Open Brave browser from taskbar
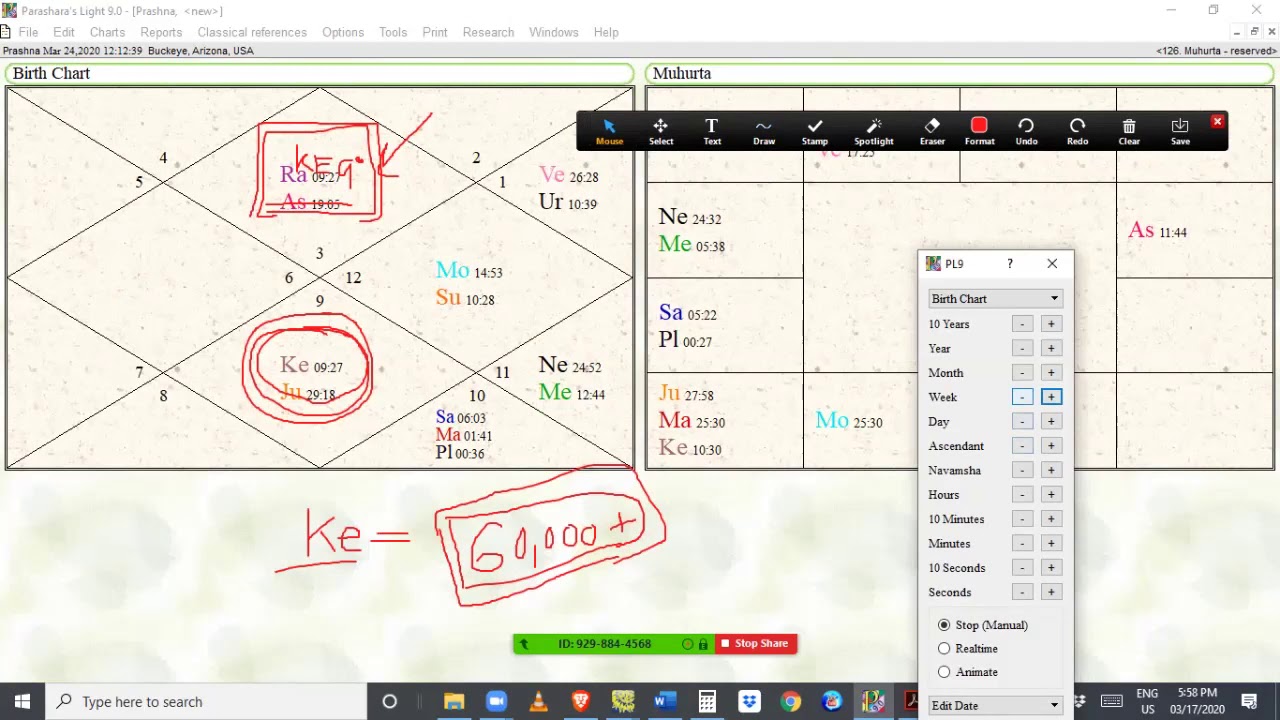 580,701
